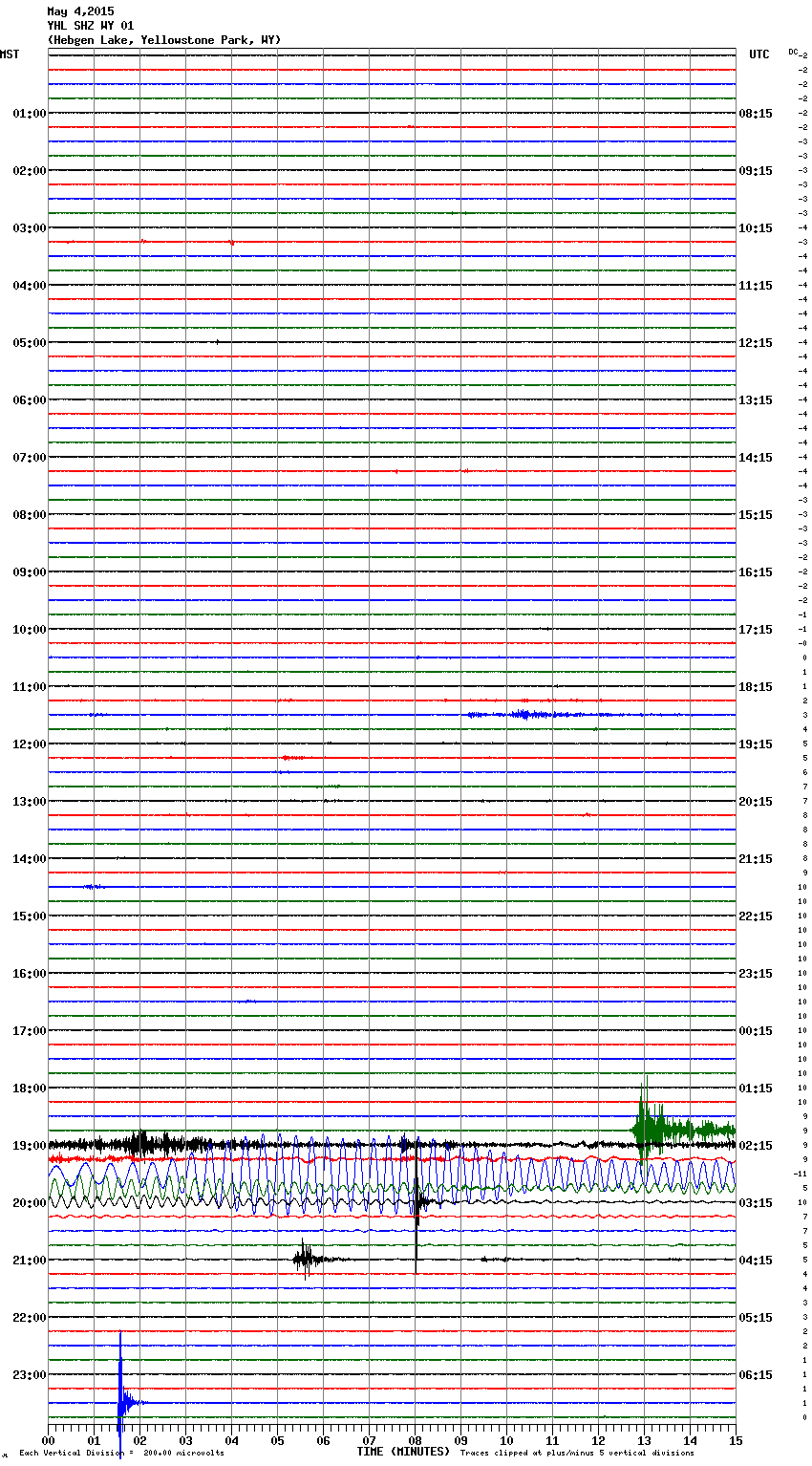Click the traces clipped at plus/minus 5 divisions note

point(577,1454)
